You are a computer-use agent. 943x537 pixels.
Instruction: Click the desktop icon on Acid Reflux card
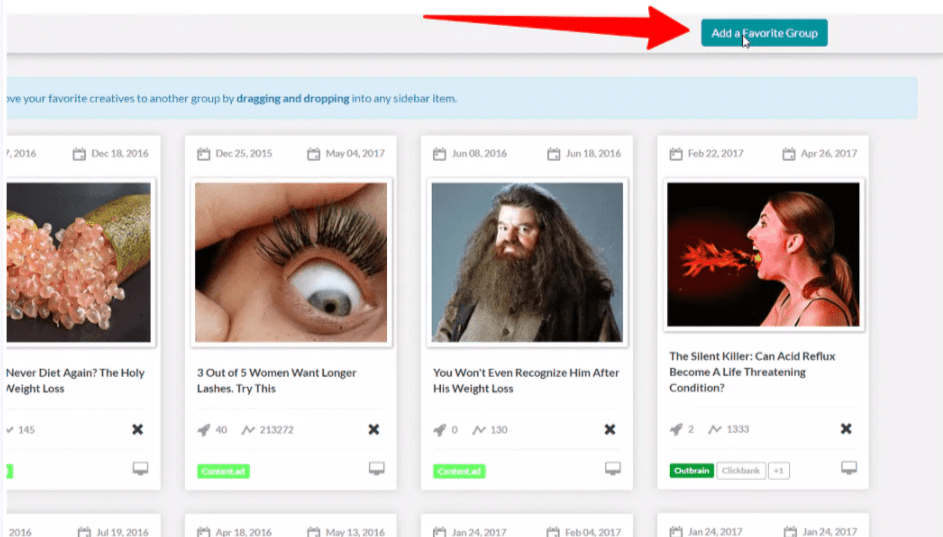coord(849,468)
